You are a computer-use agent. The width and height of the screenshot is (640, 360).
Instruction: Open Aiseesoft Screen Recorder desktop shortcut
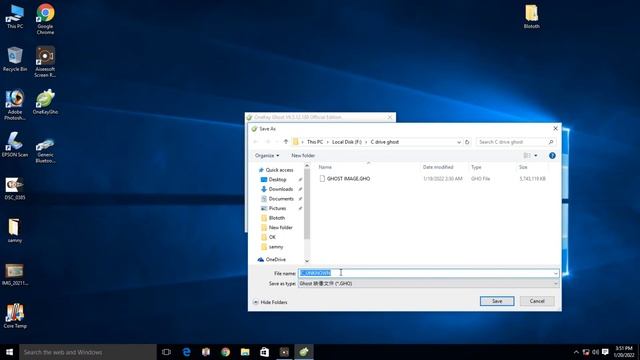click(x=45, y=62)
